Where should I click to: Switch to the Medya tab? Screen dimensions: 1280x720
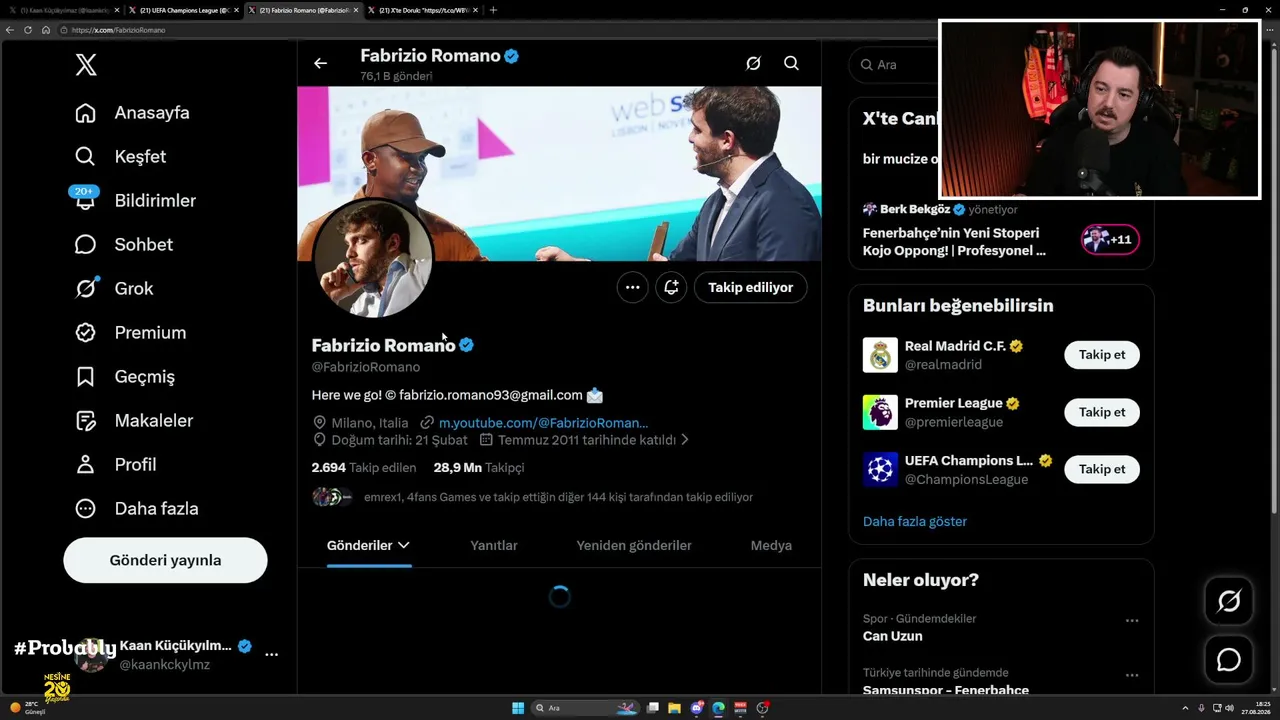point(771,546)
